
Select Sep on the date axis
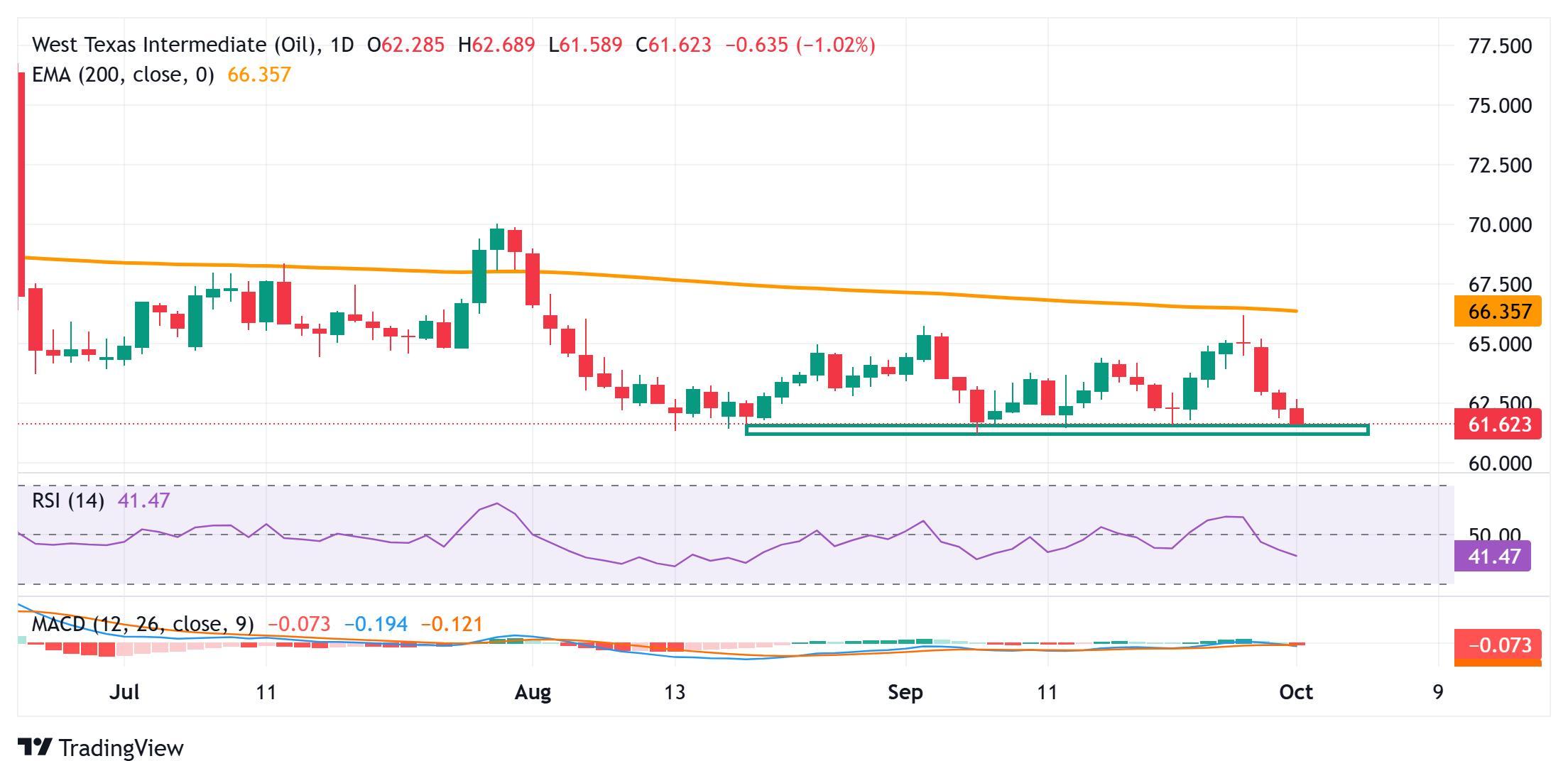(x=904, y=692)
